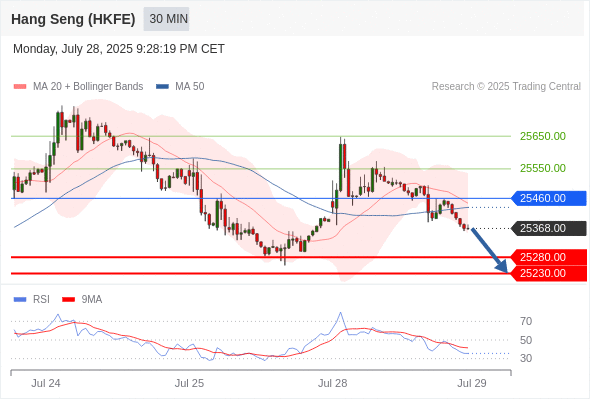Viewport: 590px width, 400px height.
Task: Click the 30 MIN timeframe badge
Action: [x=166, y=19]
